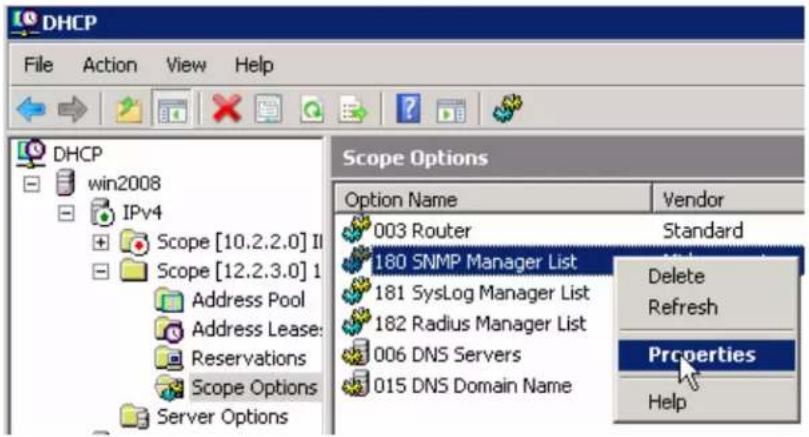Click the 181 SysLog Manager List icon
This screenshot has height=437, width=809.
tap(357, 292)
